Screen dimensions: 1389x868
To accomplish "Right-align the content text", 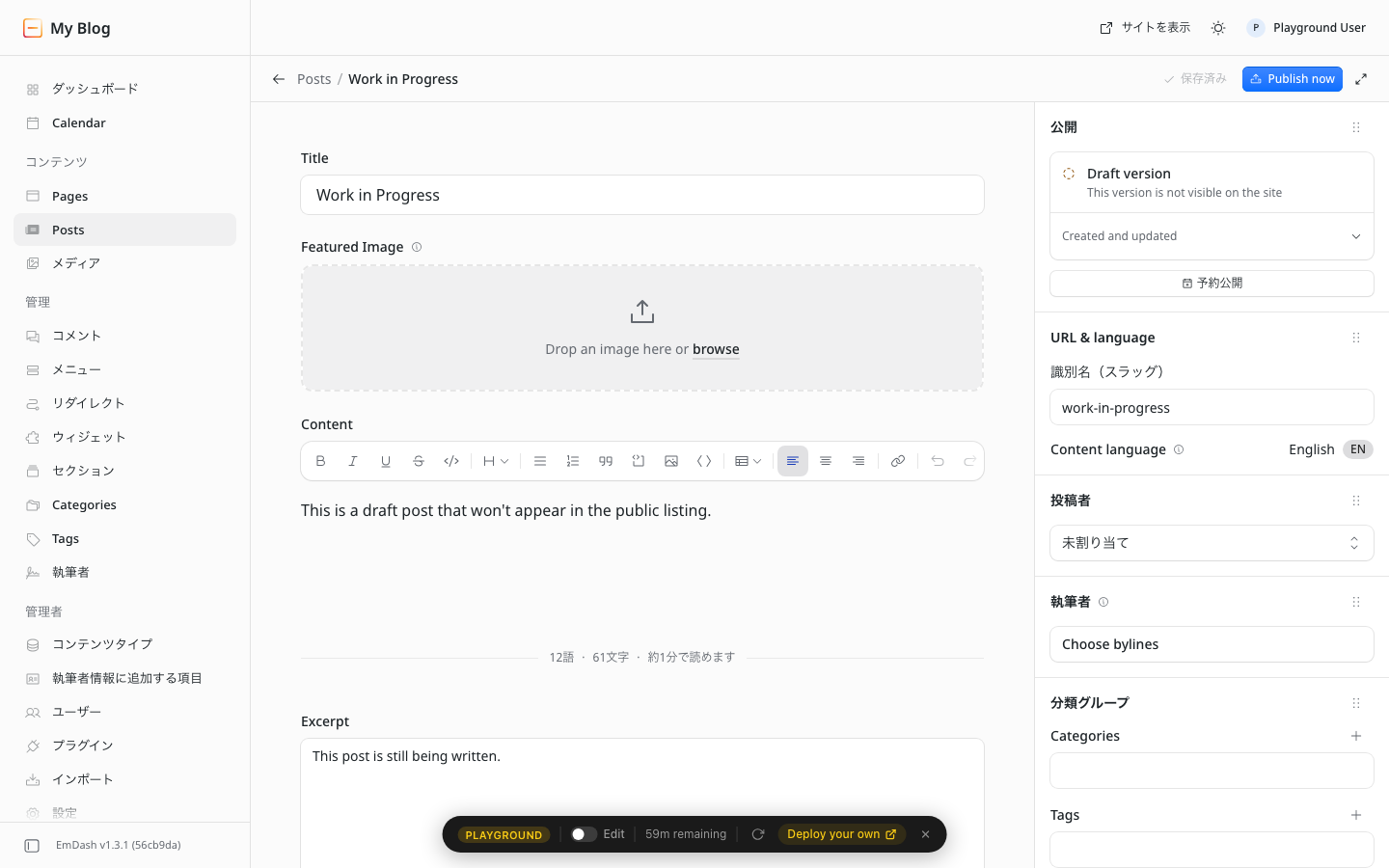I will point(858,461).
